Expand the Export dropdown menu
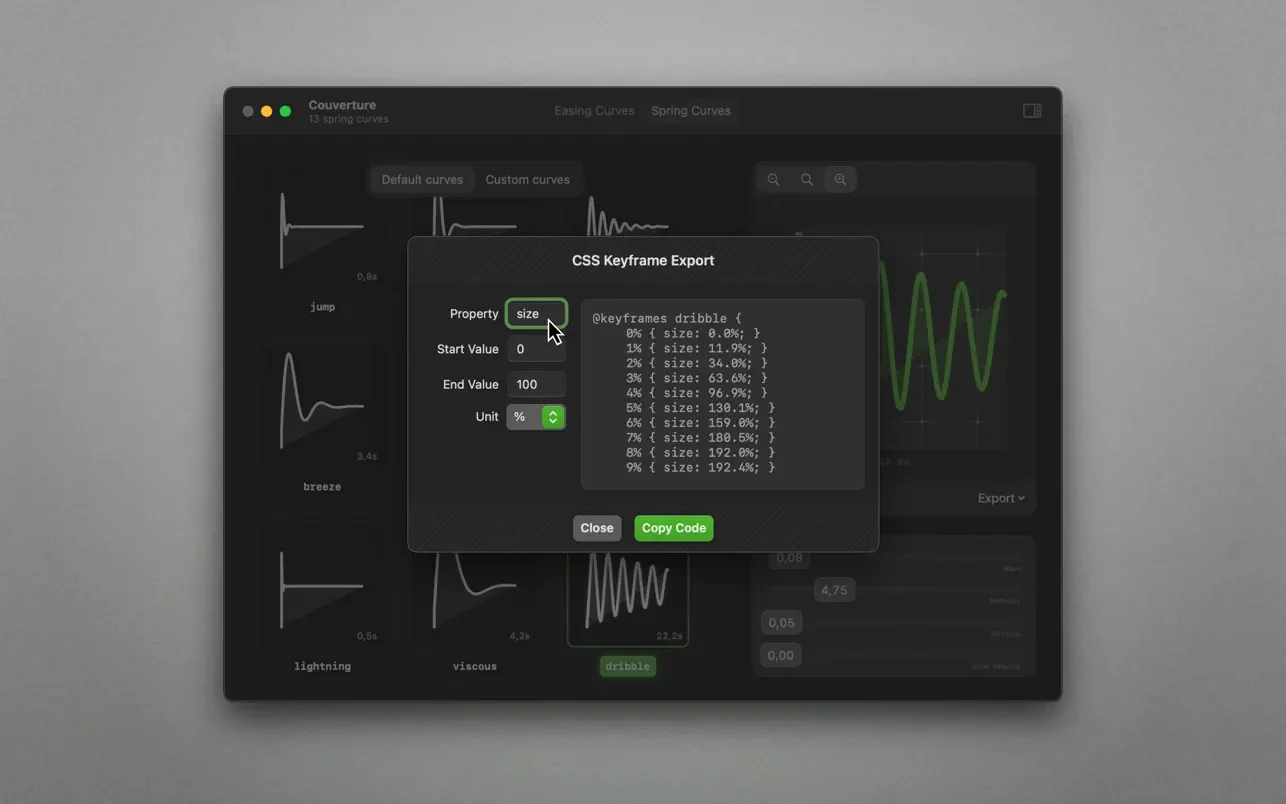 tap(1000, 498)
